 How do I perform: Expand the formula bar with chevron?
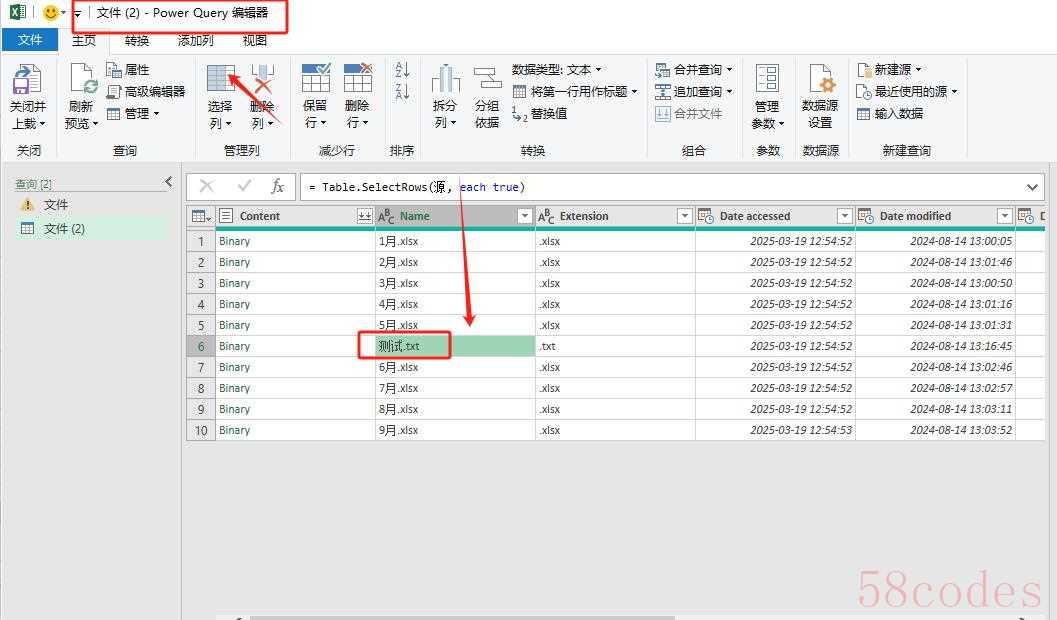point(1033,187)
